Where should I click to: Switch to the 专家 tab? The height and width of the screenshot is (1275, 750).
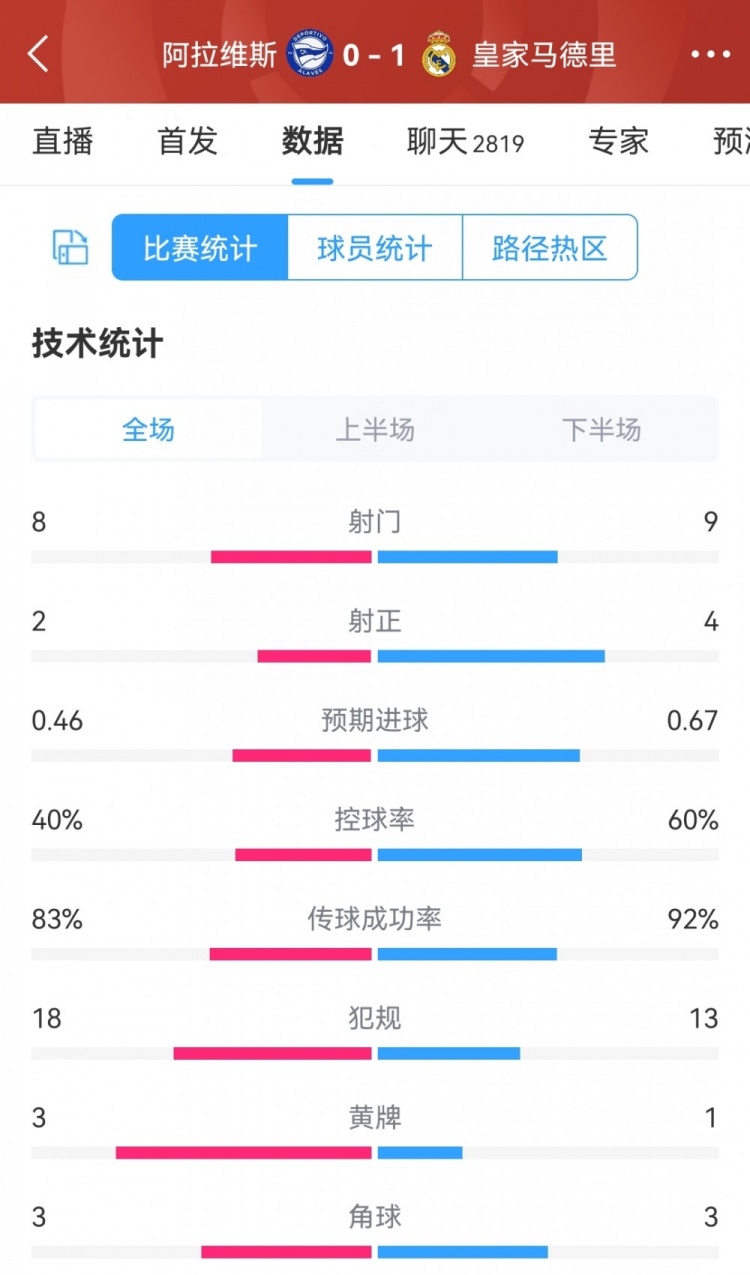617,143
